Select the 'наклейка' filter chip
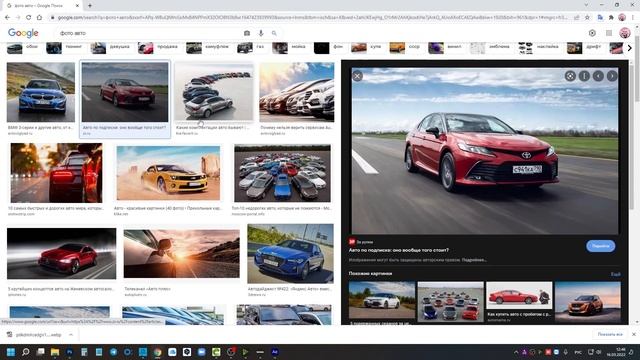 [539, 48]
